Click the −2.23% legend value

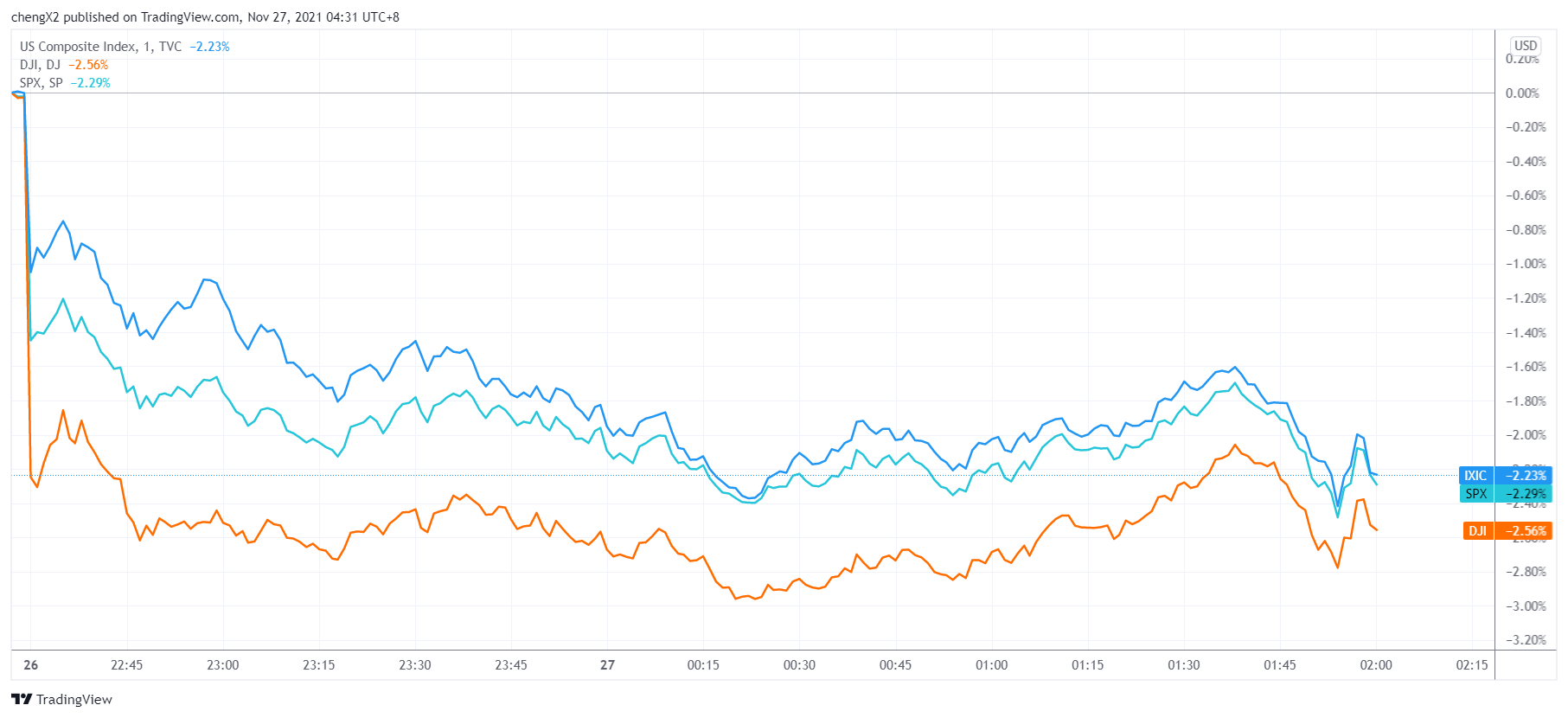[x=209, y=47]
